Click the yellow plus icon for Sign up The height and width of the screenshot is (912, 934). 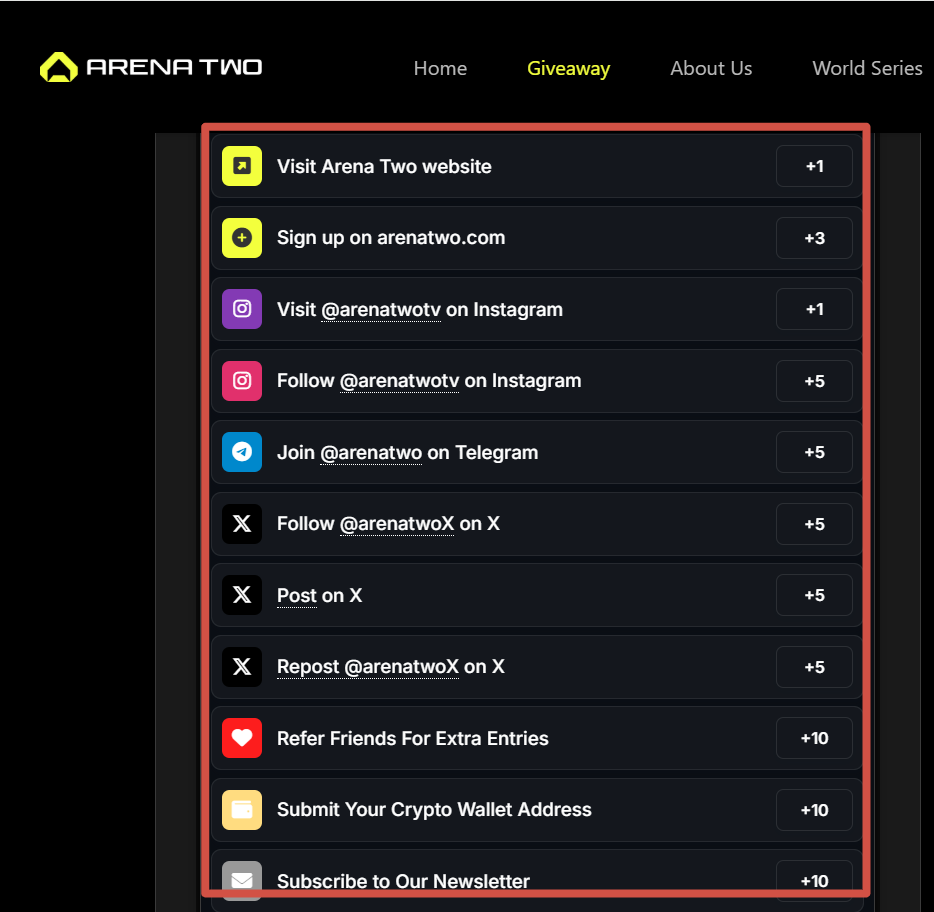[x=242, y=238]
